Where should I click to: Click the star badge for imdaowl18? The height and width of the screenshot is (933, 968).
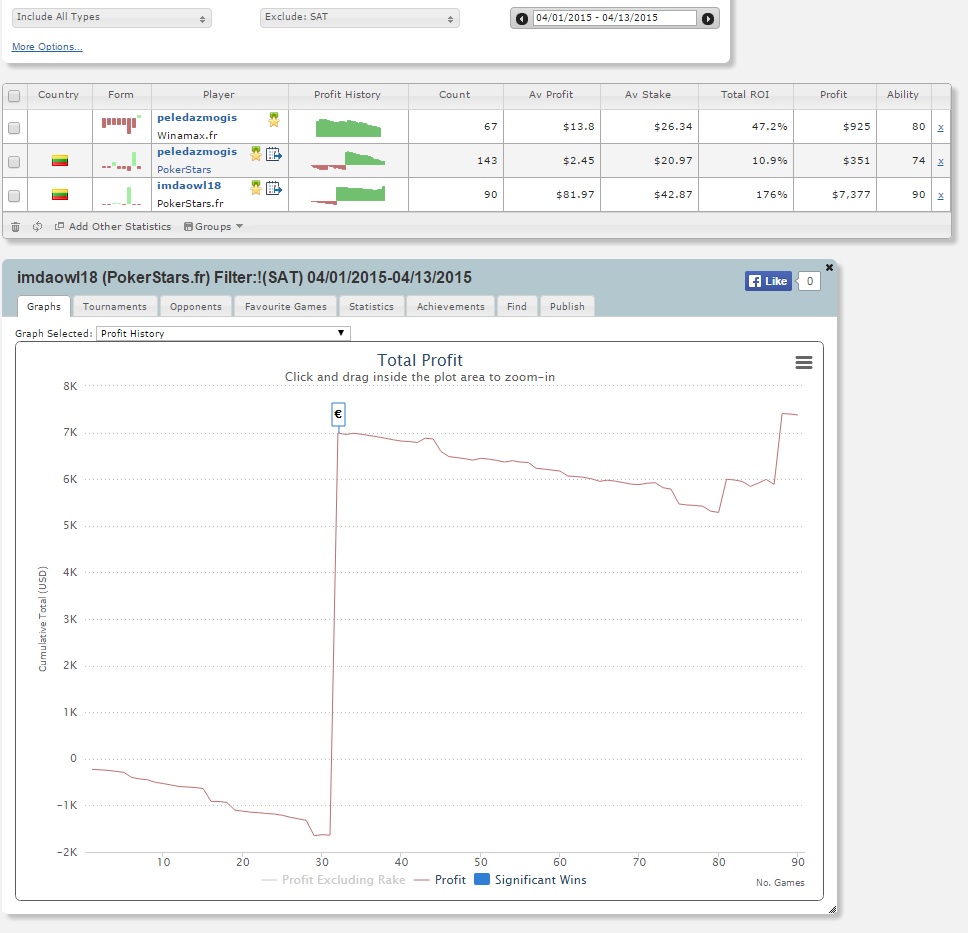pyautogui.click(x=256, y=187)
